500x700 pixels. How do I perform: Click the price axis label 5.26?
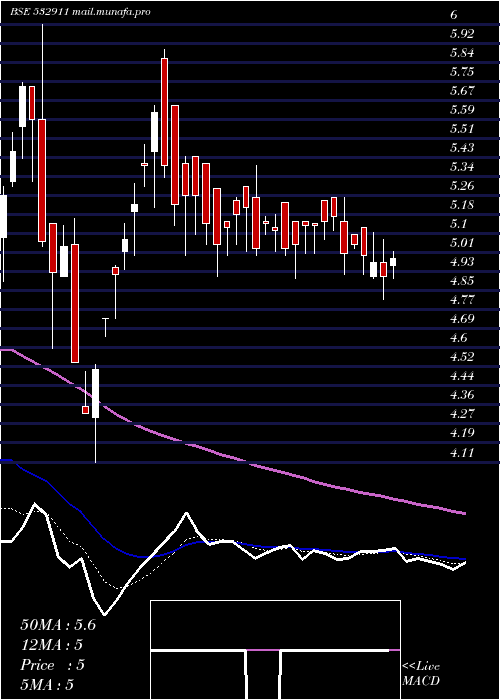coord(462,186)
